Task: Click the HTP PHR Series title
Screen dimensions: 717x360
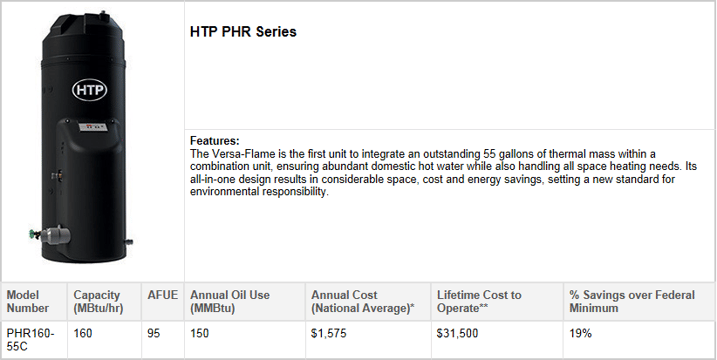Action: 243,32
